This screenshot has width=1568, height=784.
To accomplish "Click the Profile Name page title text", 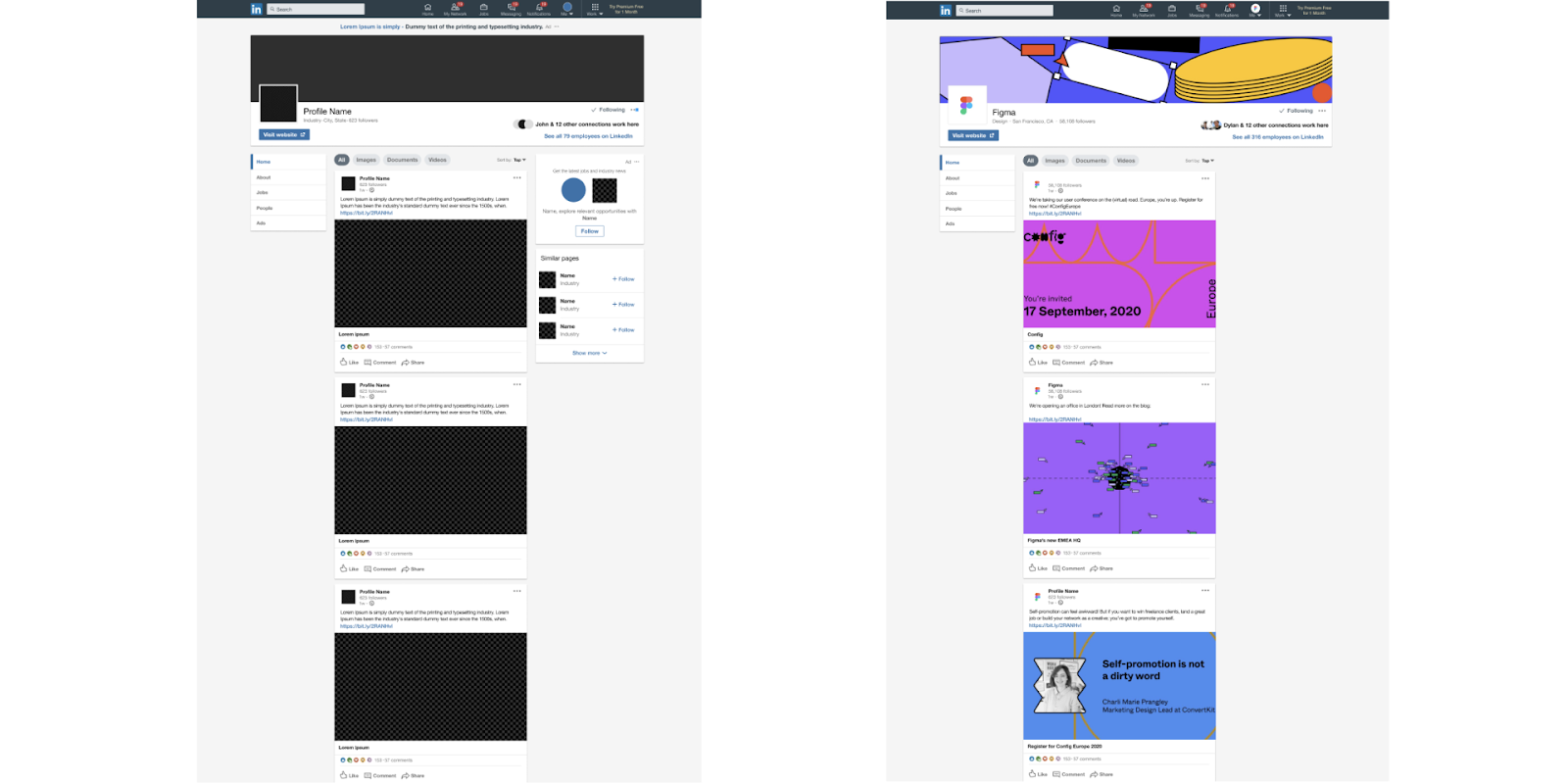I will coord(327,112).
